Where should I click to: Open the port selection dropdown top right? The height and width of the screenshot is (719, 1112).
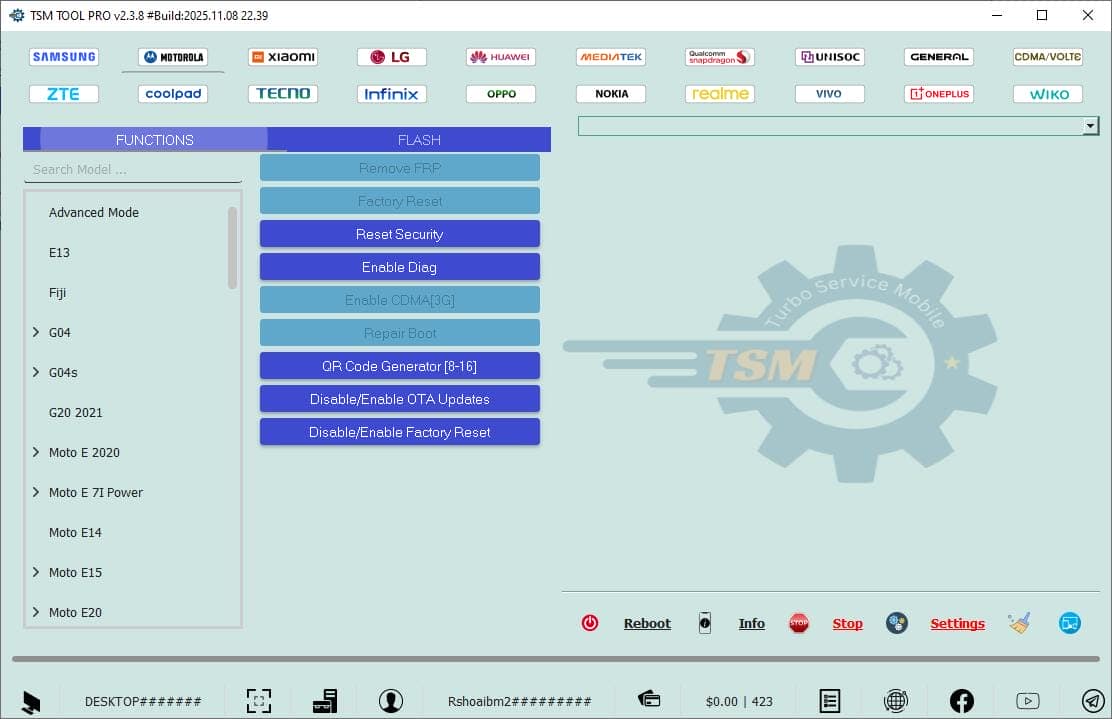(1091, 125)
